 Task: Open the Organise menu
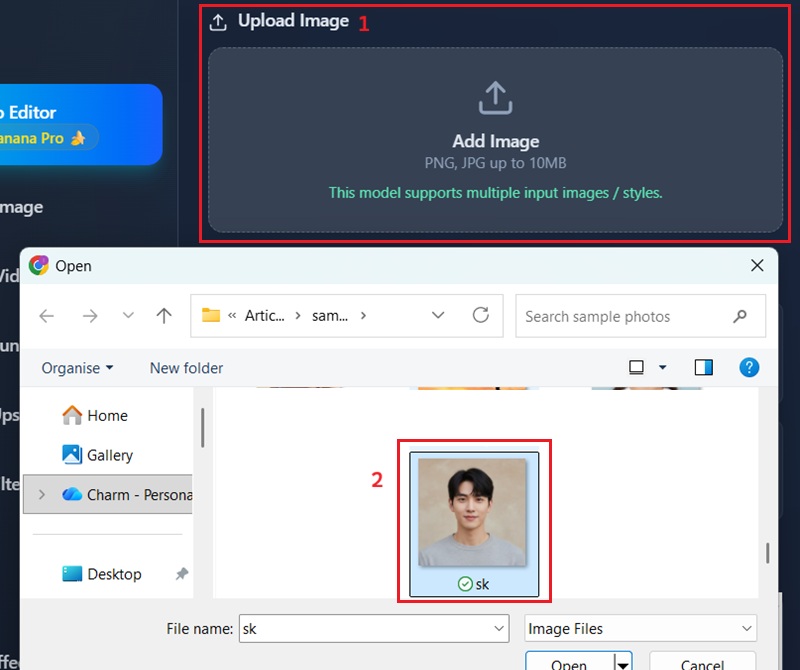[x=77, y=368]
